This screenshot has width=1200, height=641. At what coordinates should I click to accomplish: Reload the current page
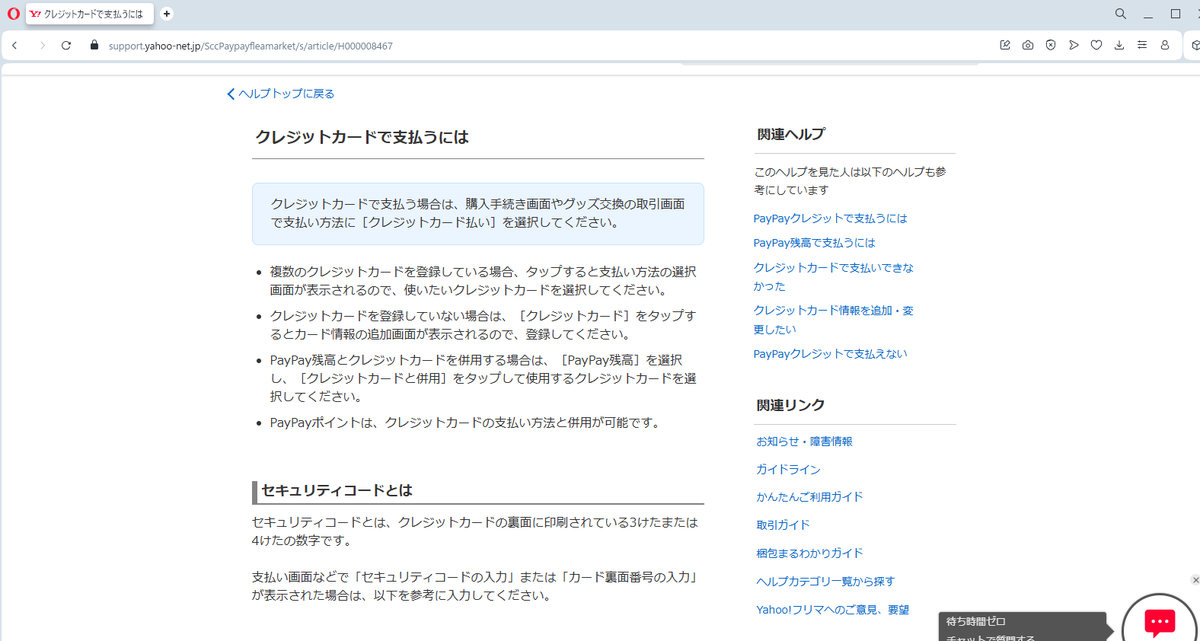(x=66, y=45)
